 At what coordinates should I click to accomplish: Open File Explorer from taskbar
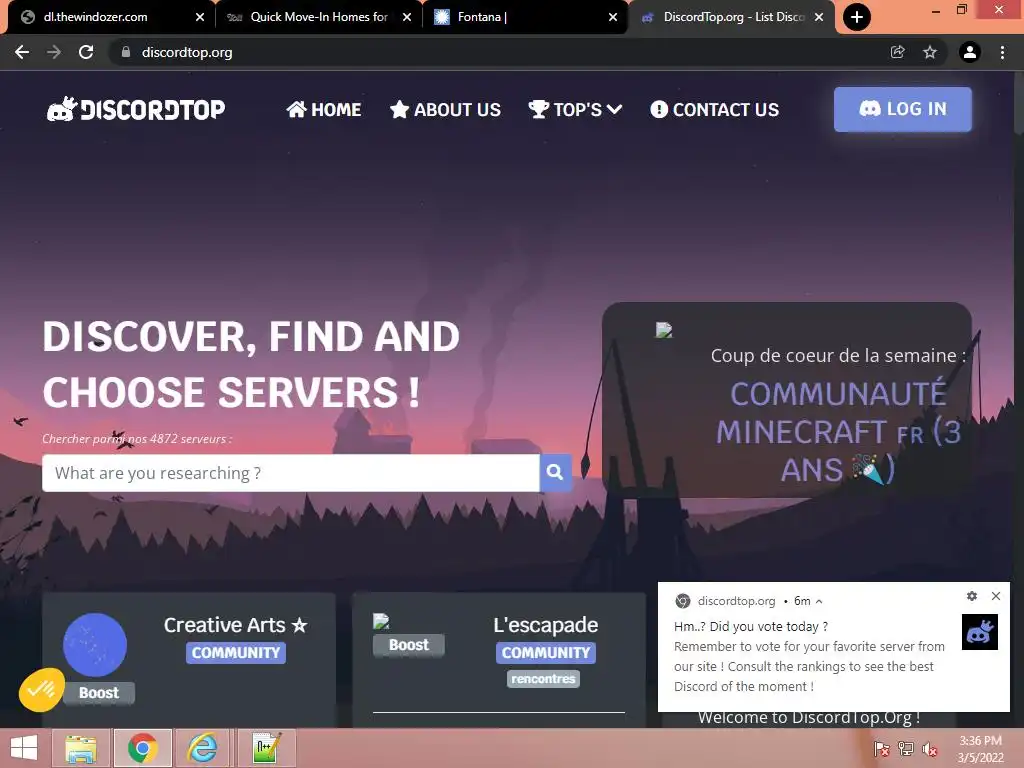(81, 748)
